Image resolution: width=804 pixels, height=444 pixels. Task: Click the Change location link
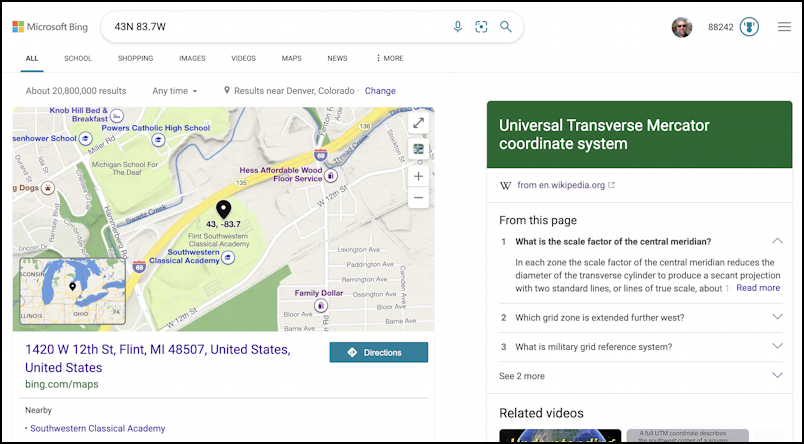click(380, 91)
